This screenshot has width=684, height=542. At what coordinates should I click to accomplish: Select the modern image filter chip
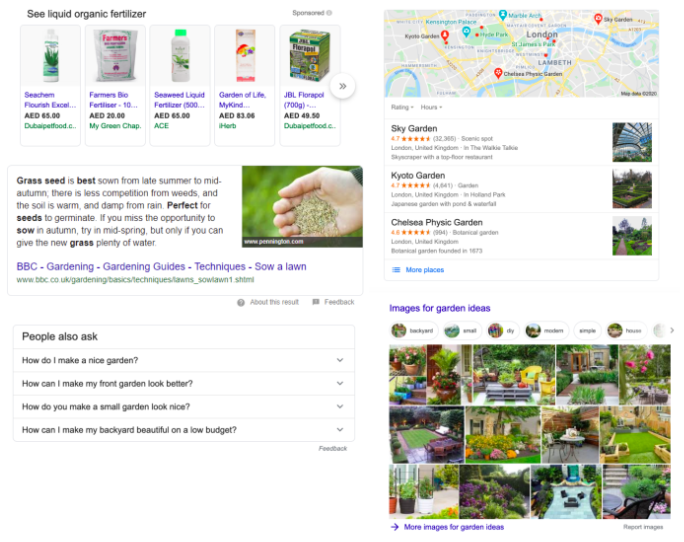[x=546, y=330]
